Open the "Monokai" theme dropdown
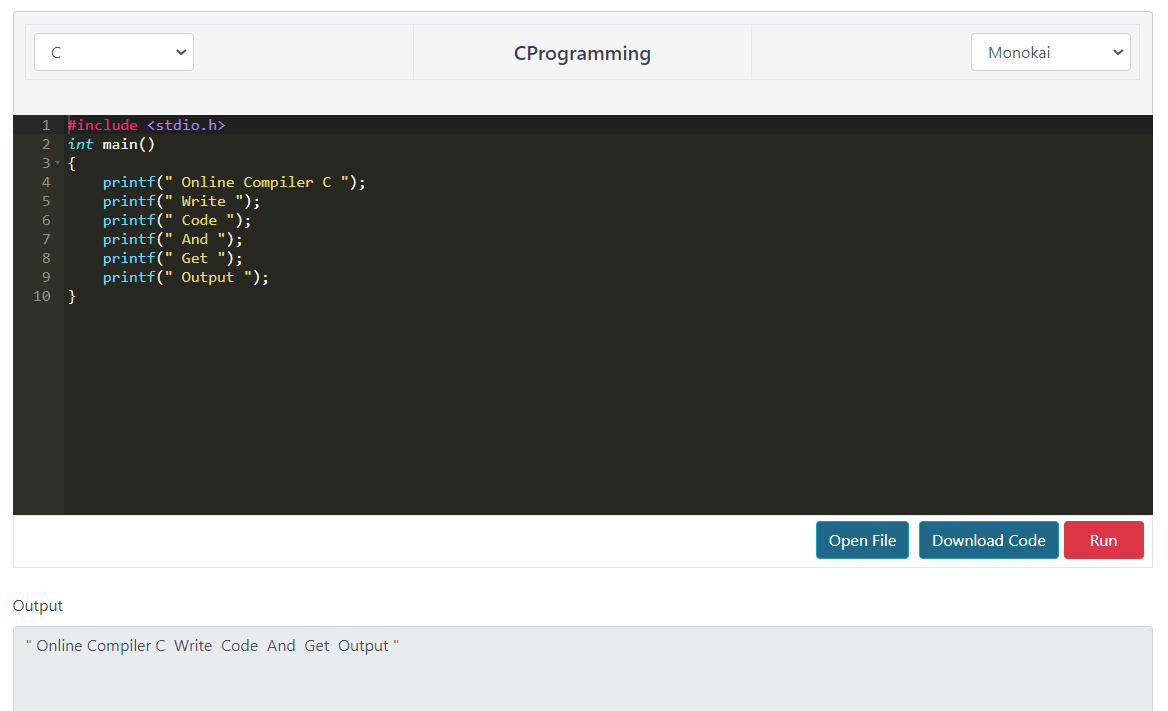 (x=1050, y=51)
